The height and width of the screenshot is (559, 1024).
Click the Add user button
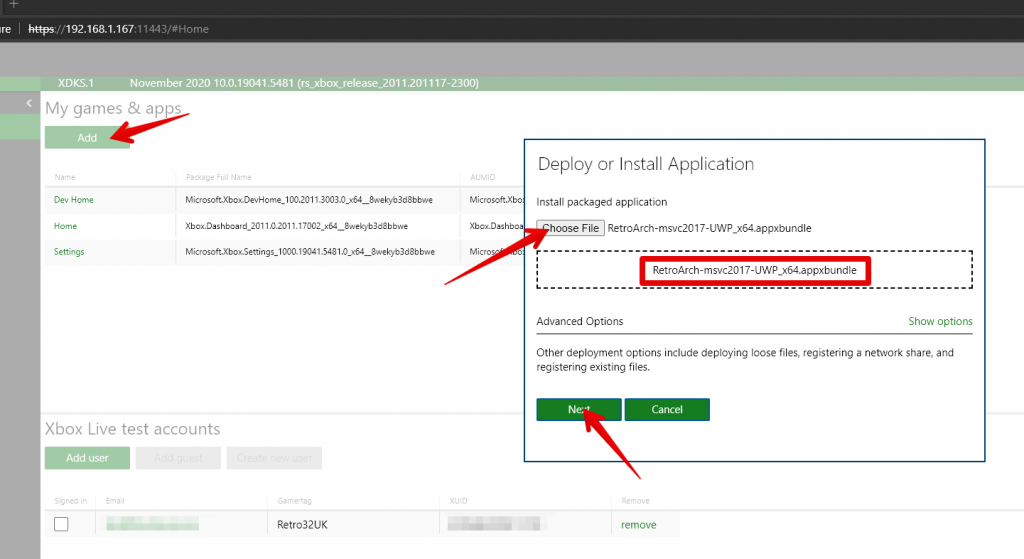(x=88, y=458)
